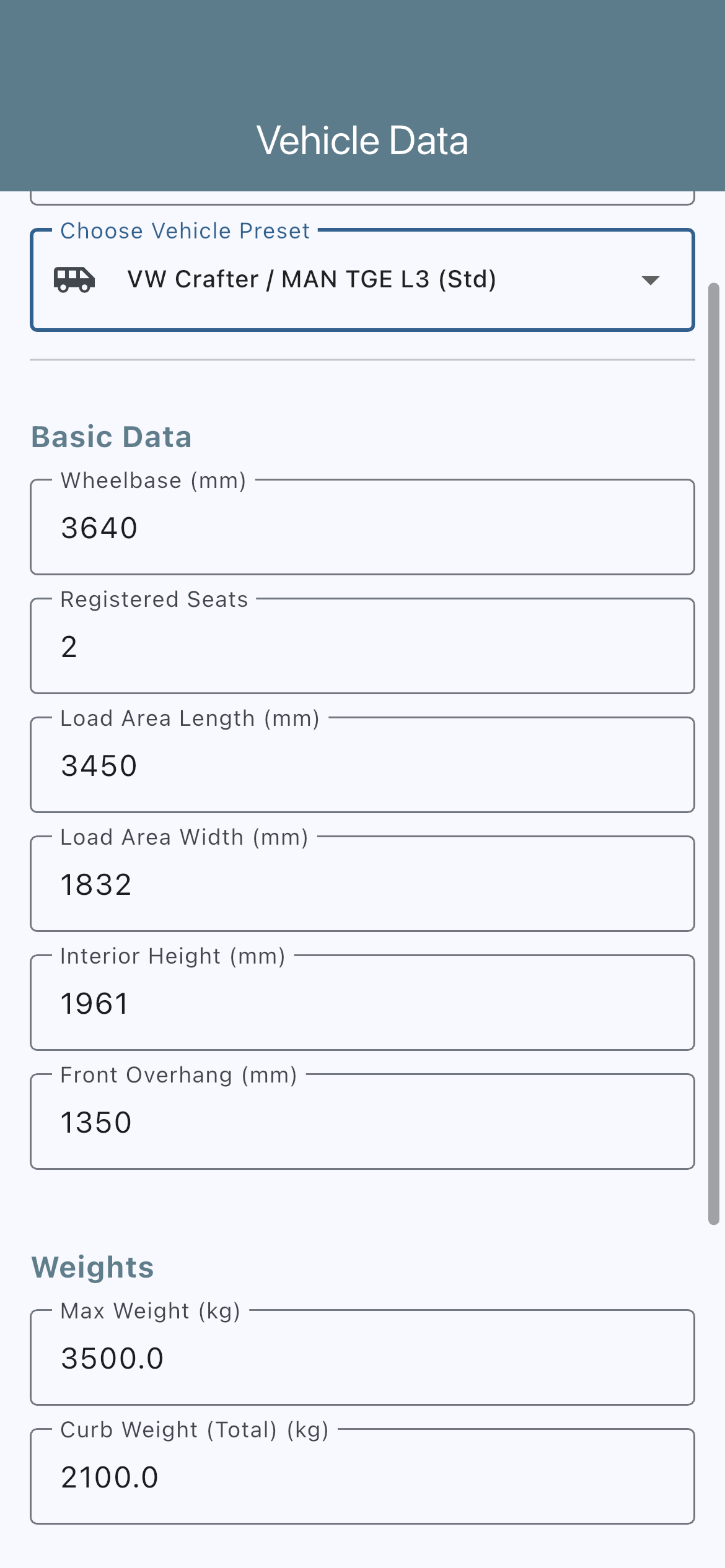Click the Weights section heading

click(x=93, y=1267)
